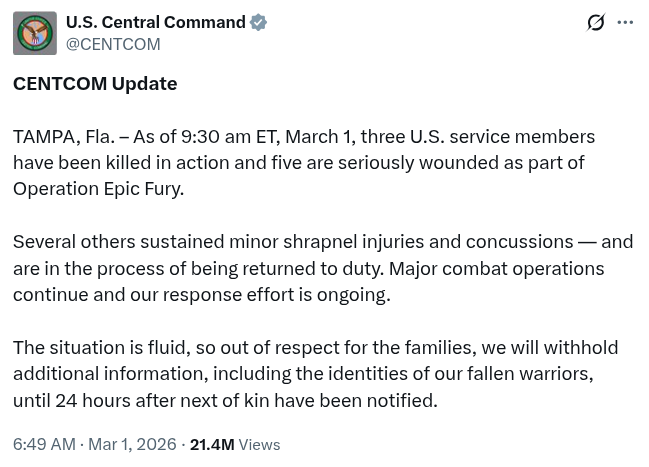Click the Mar 1, 2026 date

(132, 444)
